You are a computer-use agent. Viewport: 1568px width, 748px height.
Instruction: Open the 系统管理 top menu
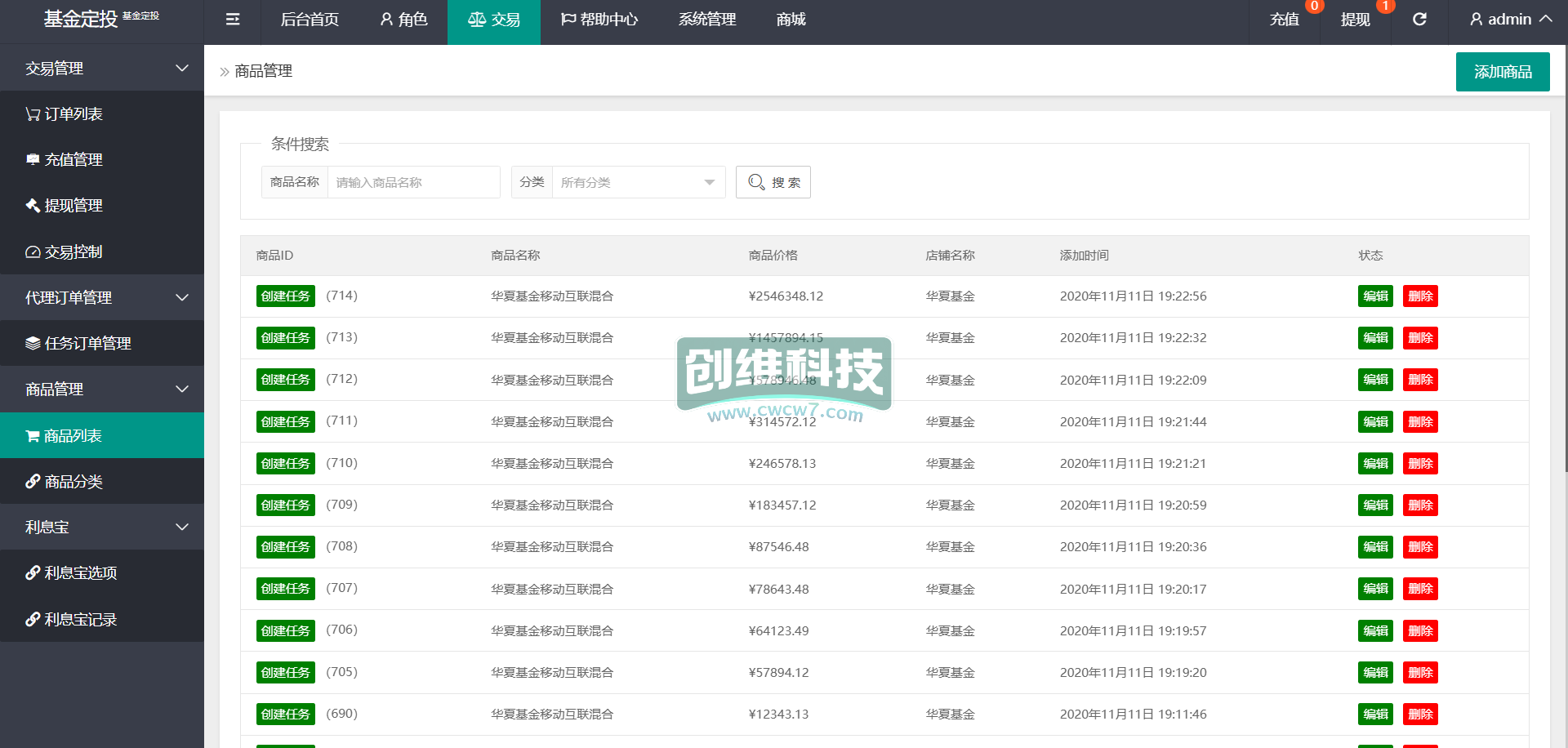pyautogui.click(x=707, y=20)
